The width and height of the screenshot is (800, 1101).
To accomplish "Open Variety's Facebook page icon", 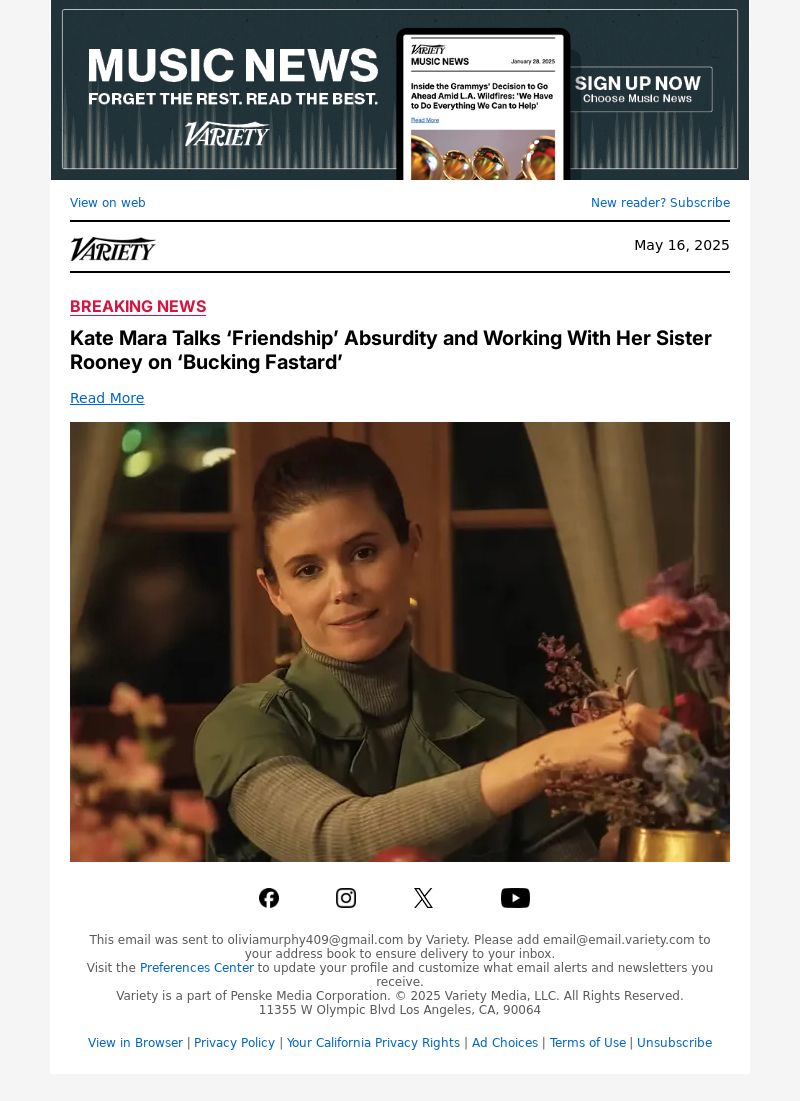I will [x=269, y=898].
